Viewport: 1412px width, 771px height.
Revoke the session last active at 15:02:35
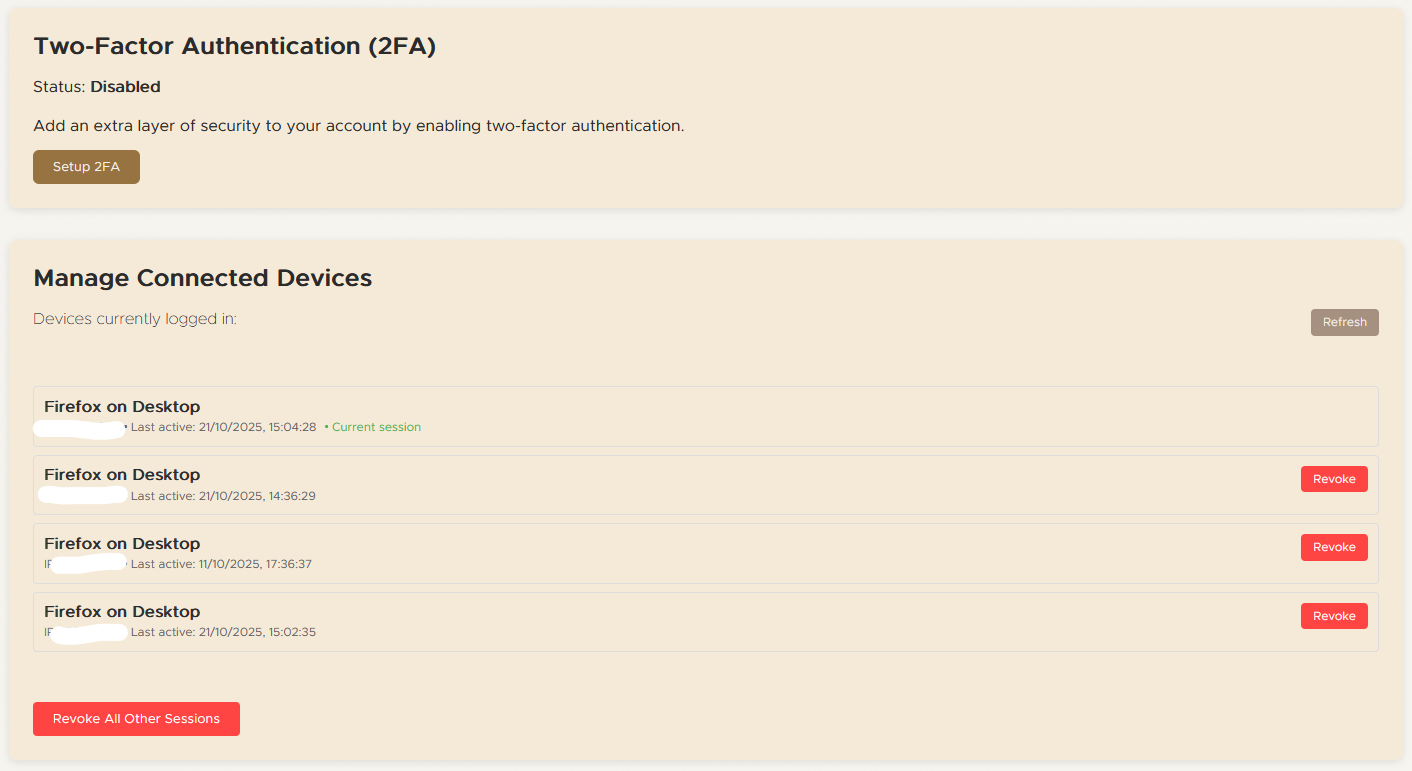pyautogui.click(x=1334, y=615)
